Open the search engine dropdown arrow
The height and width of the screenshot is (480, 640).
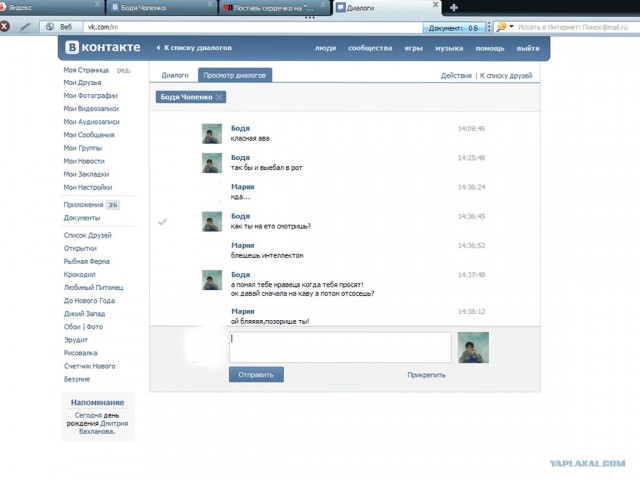coord(511,27)
